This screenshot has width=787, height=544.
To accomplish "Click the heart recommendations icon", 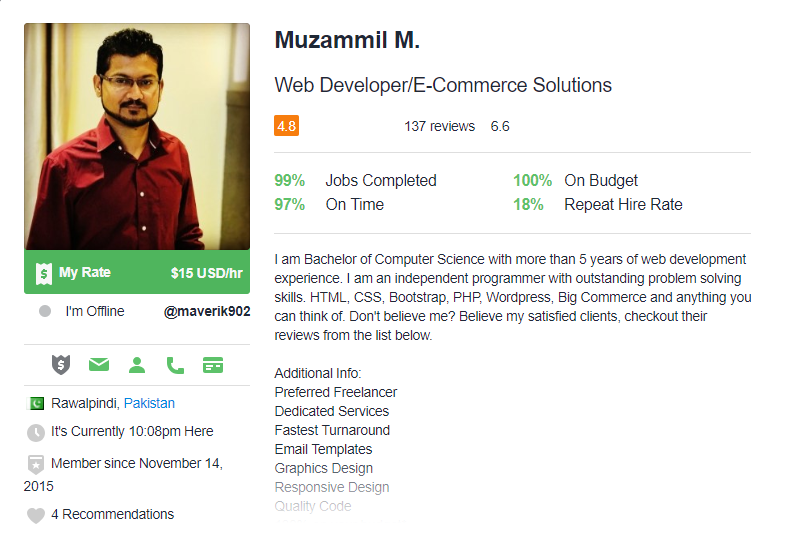I will pyautogui.click(x=36, y=515).
